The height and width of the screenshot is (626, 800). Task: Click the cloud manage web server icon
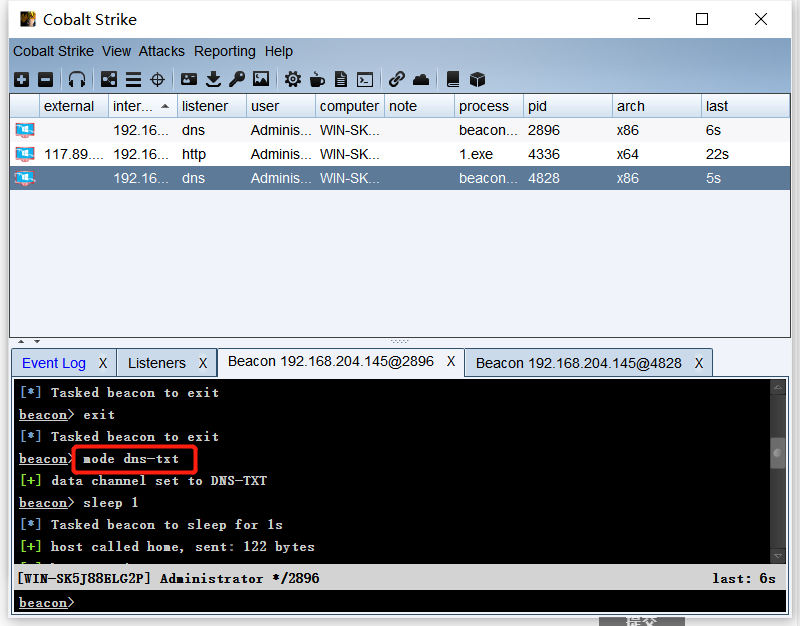click(421, 80)
